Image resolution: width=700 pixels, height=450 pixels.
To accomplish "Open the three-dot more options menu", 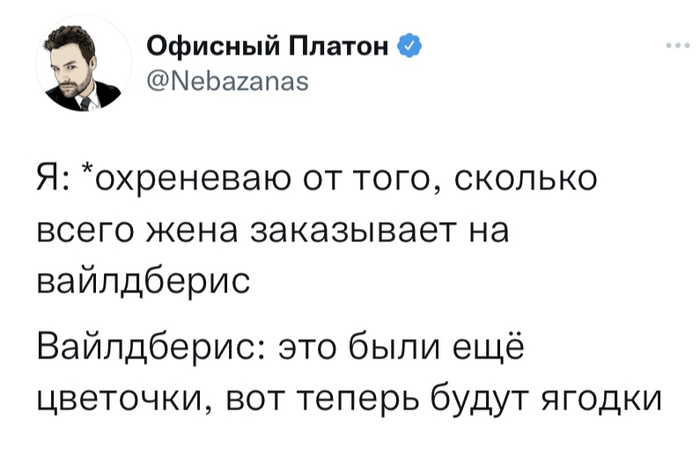I will coord(678,45).
